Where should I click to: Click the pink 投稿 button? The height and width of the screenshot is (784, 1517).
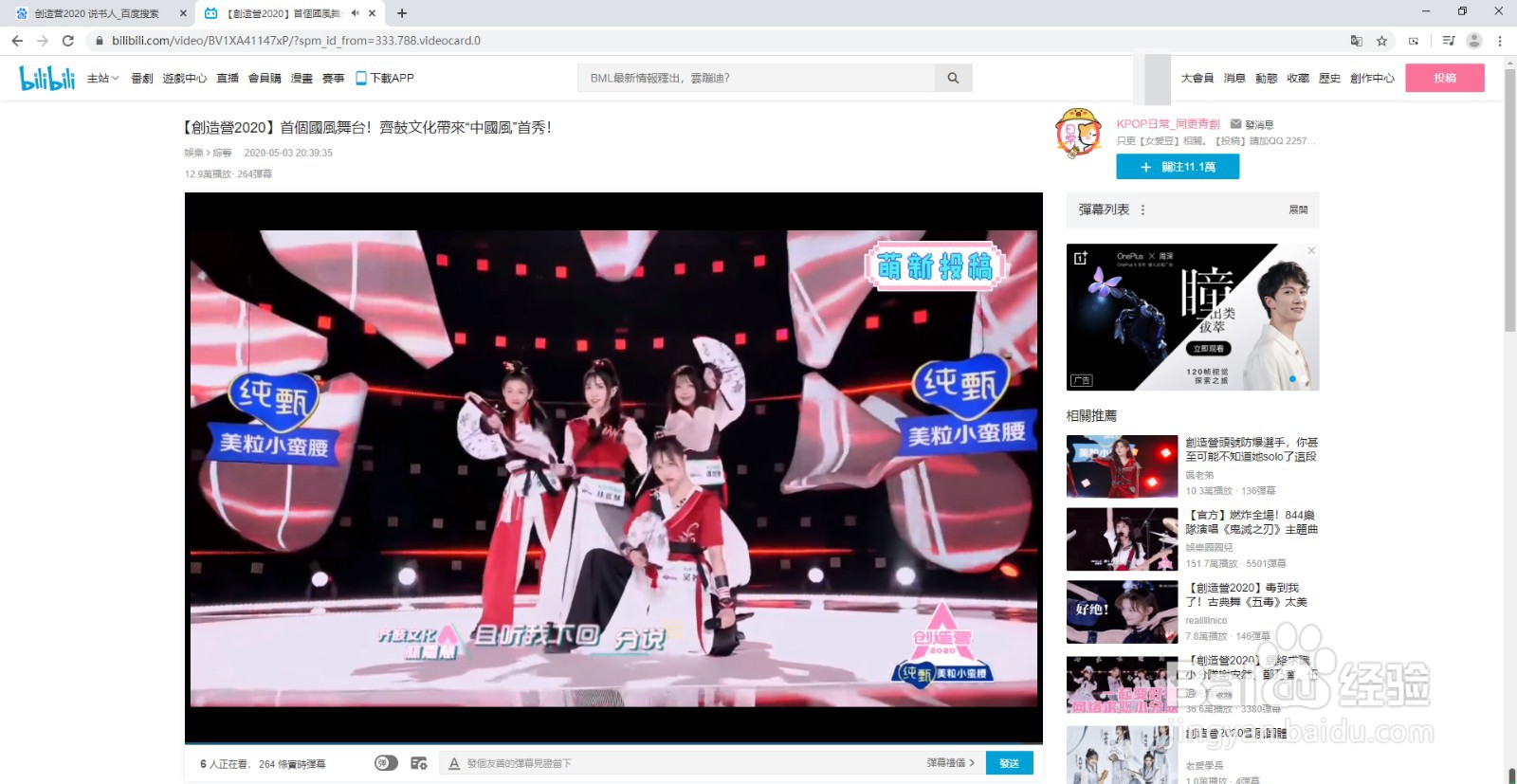pos(1445,78)
